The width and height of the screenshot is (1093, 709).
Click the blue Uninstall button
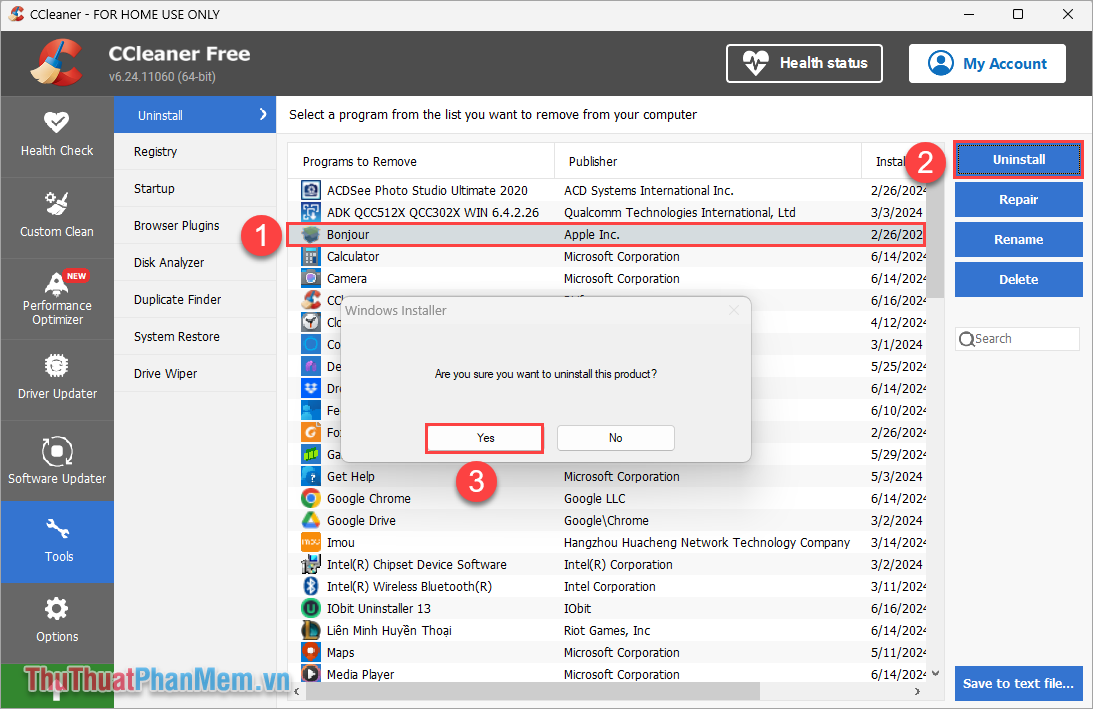click(1018, 160)
